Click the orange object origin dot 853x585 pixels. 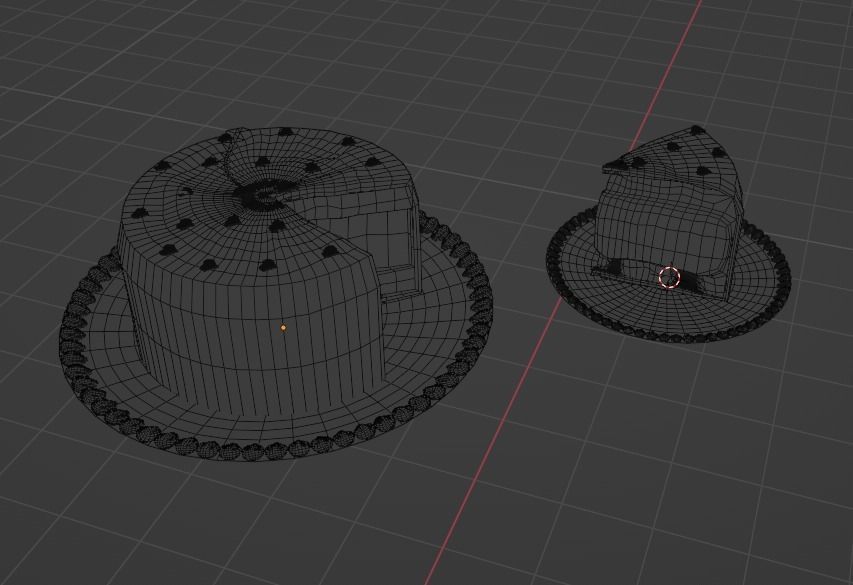283,328
